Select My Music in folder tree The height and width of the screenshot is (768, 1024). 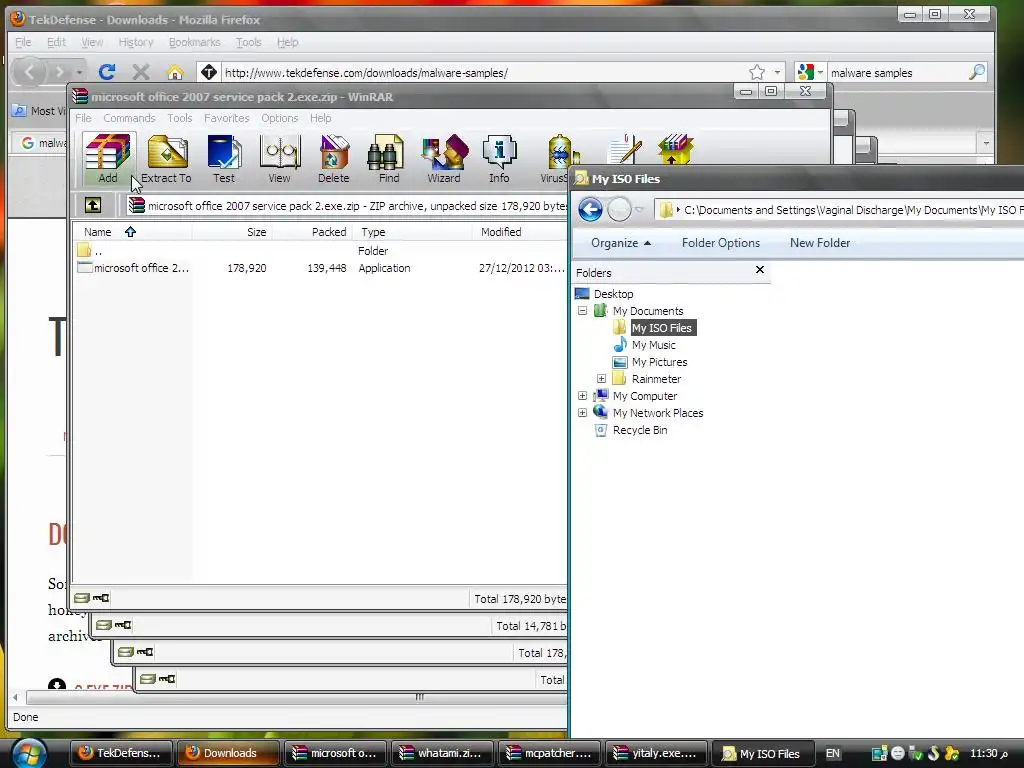click(x=653, y=345)
